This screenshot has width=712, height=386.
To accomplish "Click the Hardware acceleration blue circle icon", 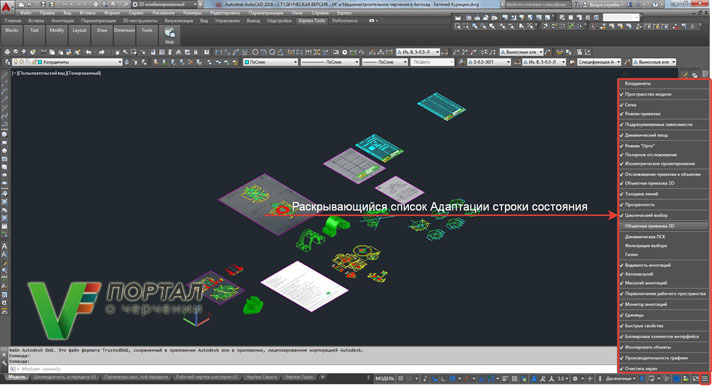I will pyautogui.click(x=676, y=378).
